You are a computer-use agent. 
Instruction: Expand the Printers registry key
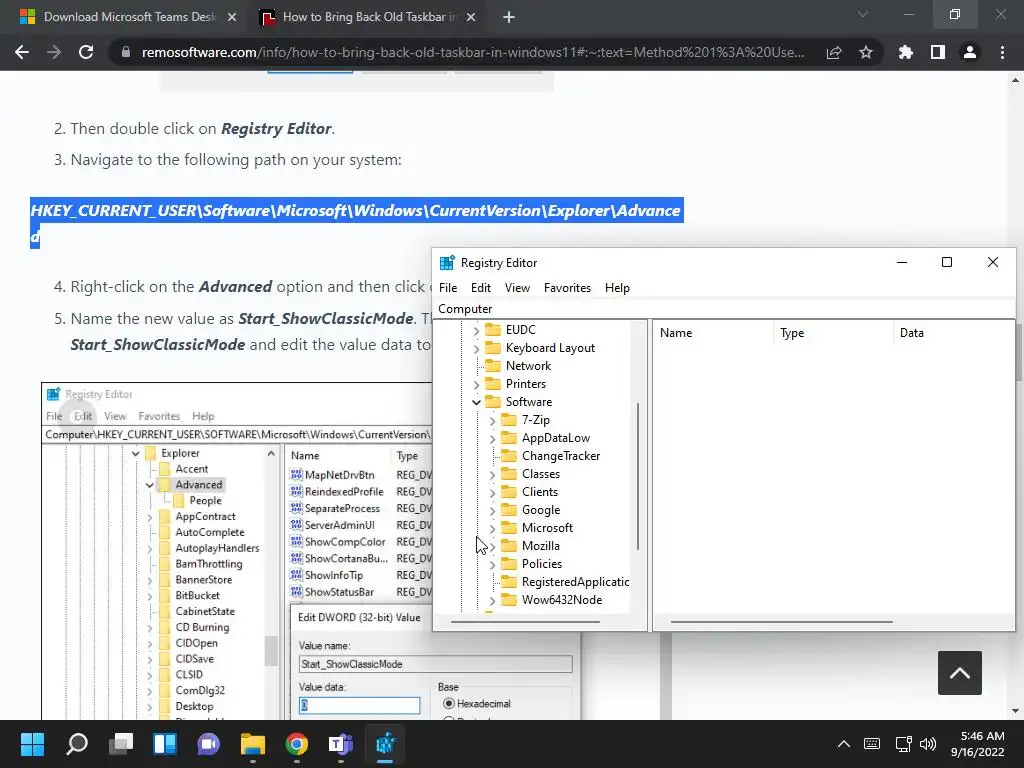(476, 385)
